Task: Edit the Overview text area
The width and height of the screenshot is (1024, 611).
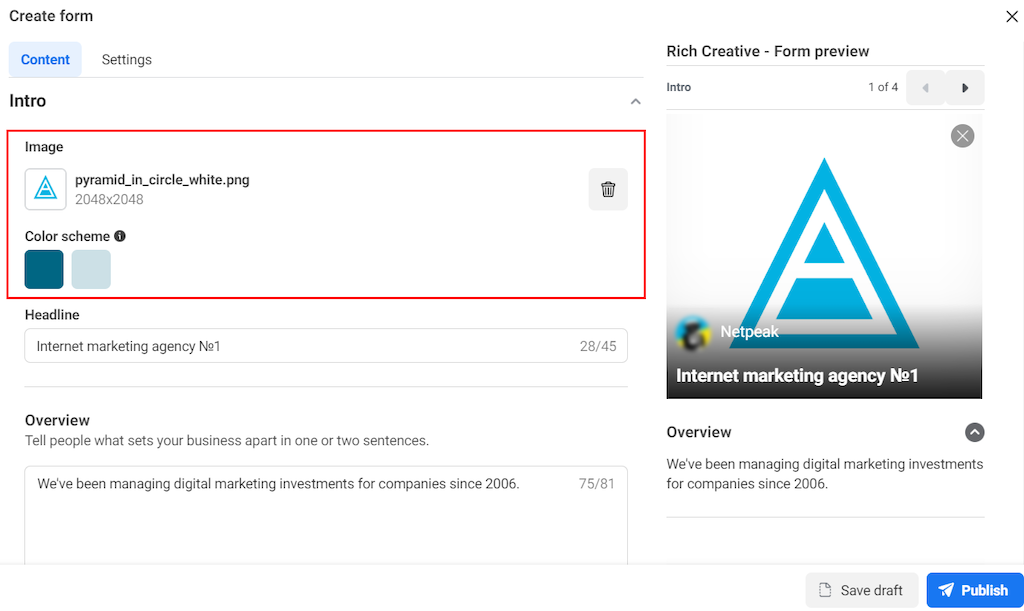Action: coord(326,516)
